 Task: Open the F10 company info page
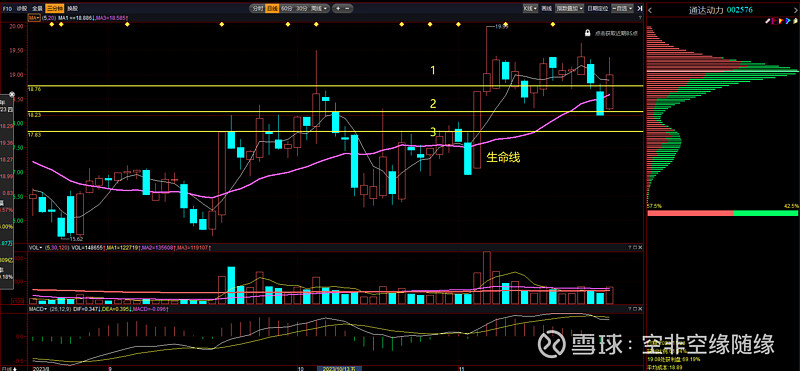pyautogui.click(x=7, y=9)
